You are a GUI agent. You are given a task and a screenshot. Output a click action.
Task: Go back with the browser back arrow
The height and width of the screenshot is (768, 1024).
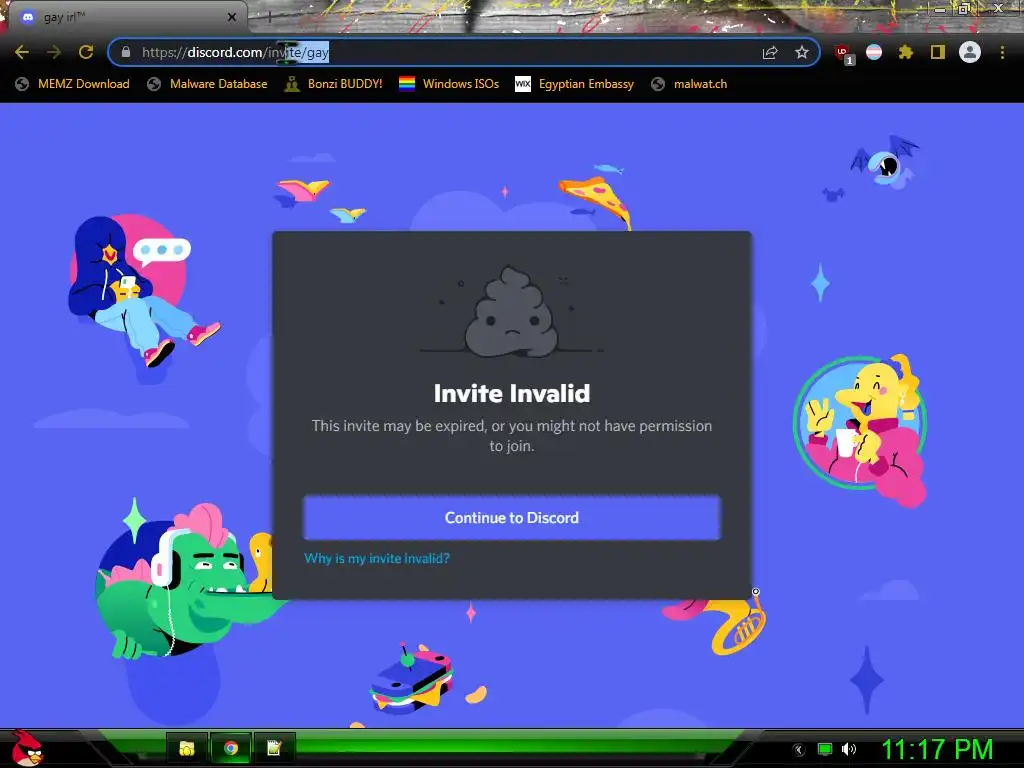(22, 52)
